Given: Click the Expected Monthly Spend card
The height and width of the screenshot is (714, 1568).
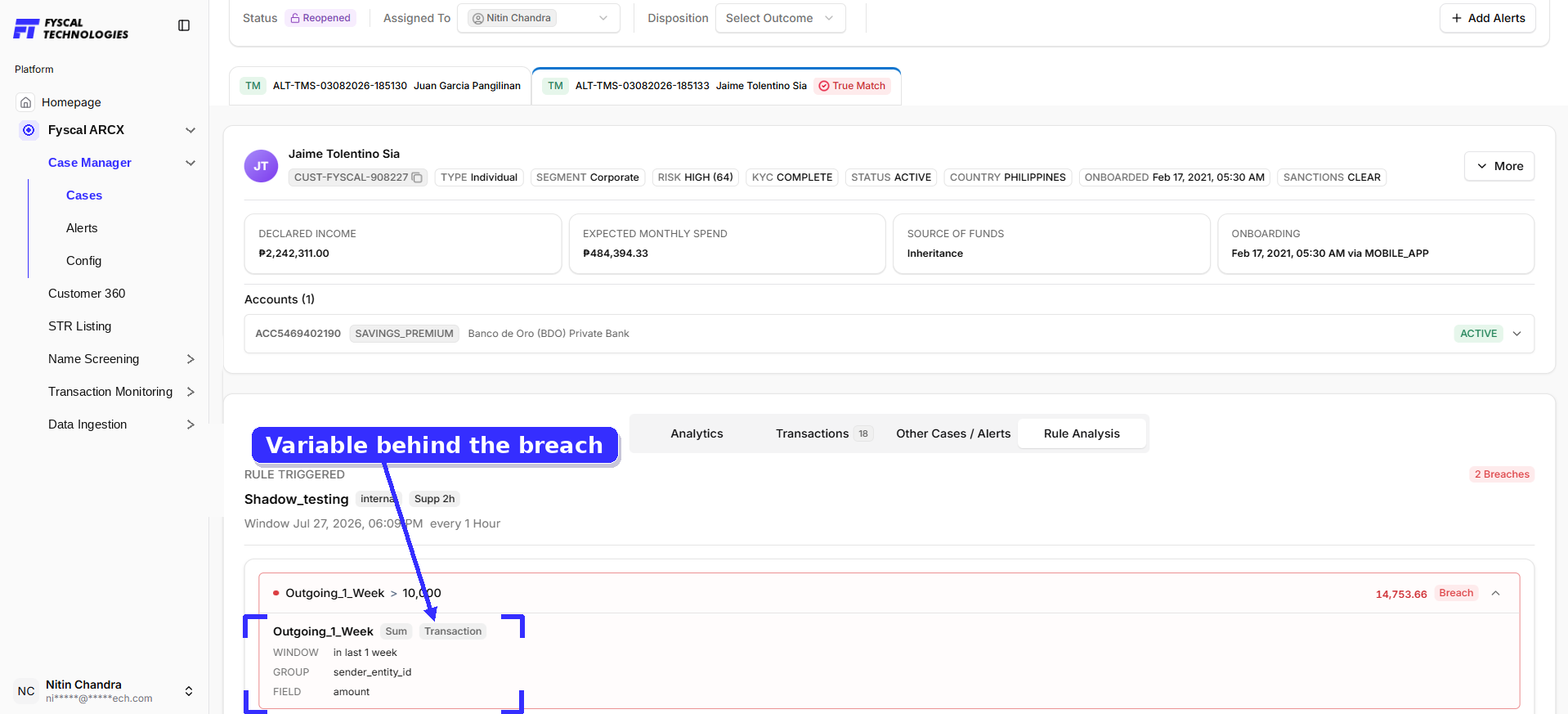Looking at the screenshot, I should pos(728,244).
